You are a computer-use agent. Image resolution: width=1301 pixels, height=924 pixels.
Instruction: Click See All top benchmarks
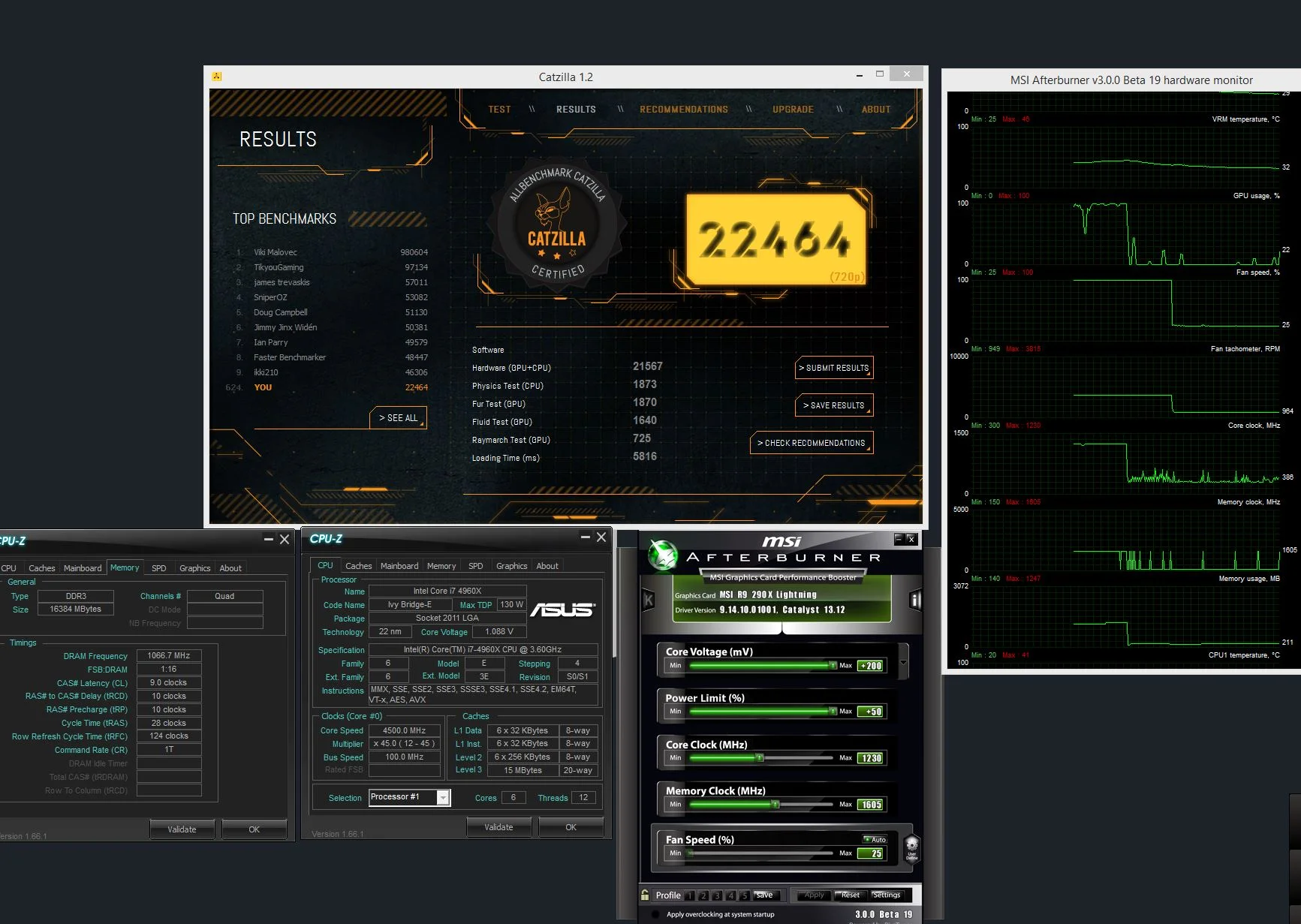click(x=399, y=418)
